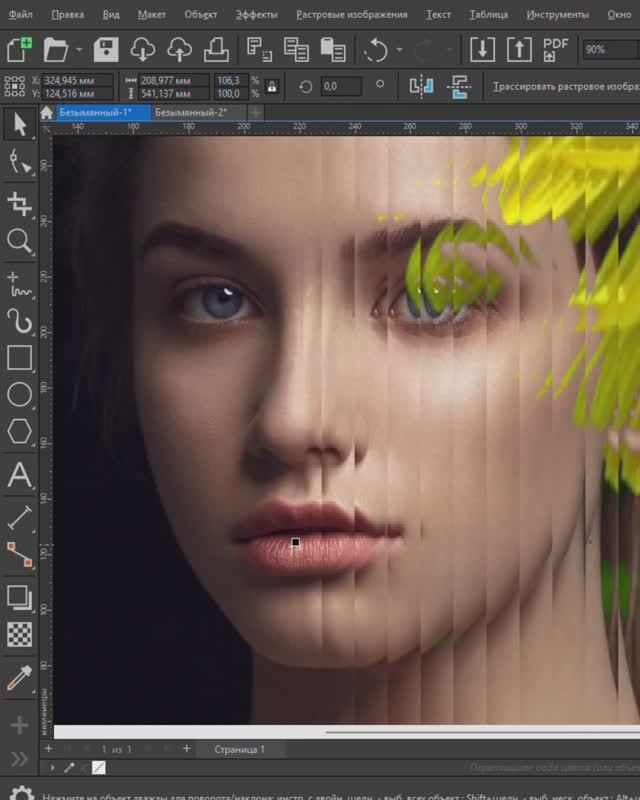640x800 pixels.
Task: Undo the last action
Action: click(x=376, y=49)
